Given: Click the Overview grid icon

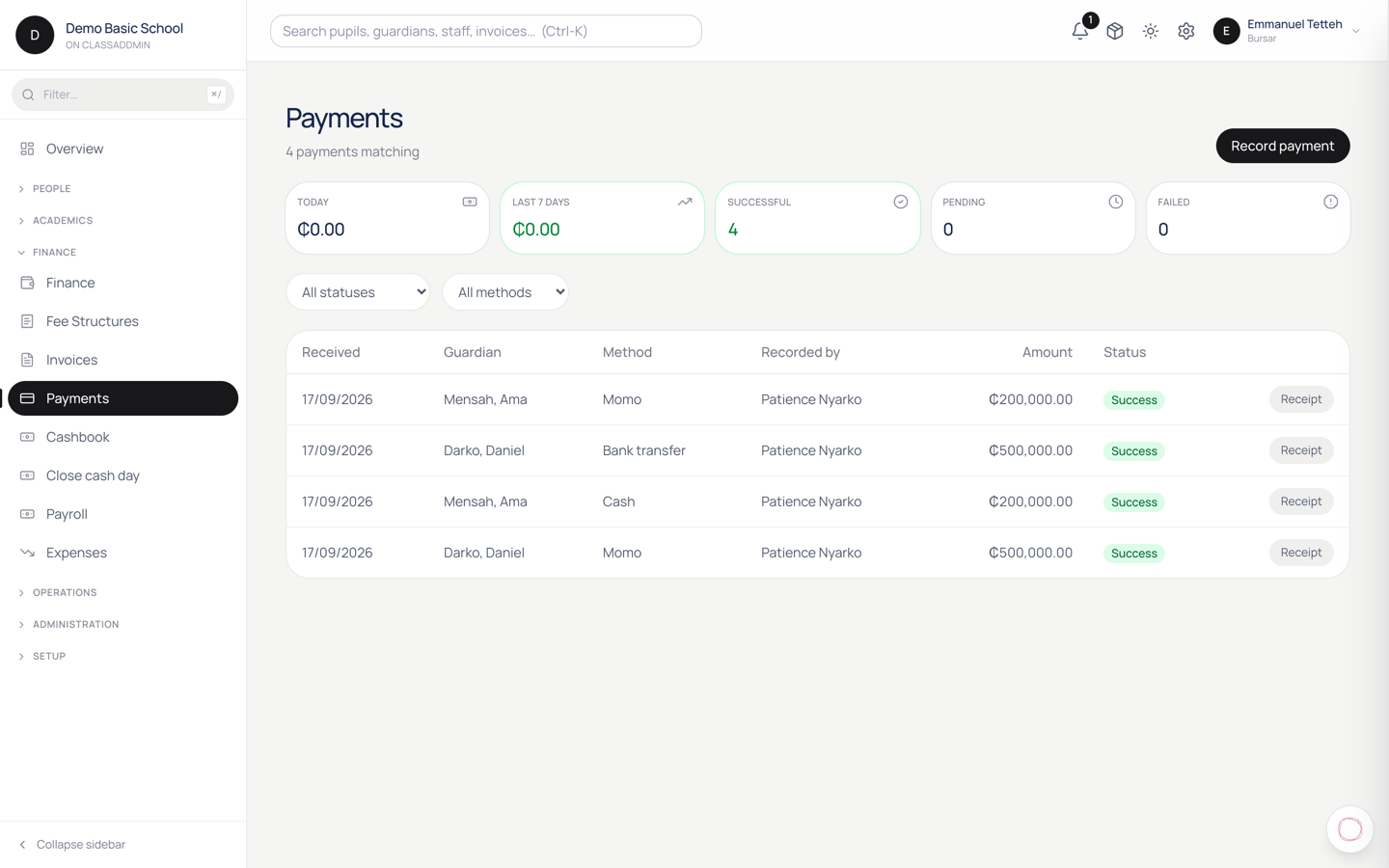Looking at the screenshot, I should click(27, 149).
